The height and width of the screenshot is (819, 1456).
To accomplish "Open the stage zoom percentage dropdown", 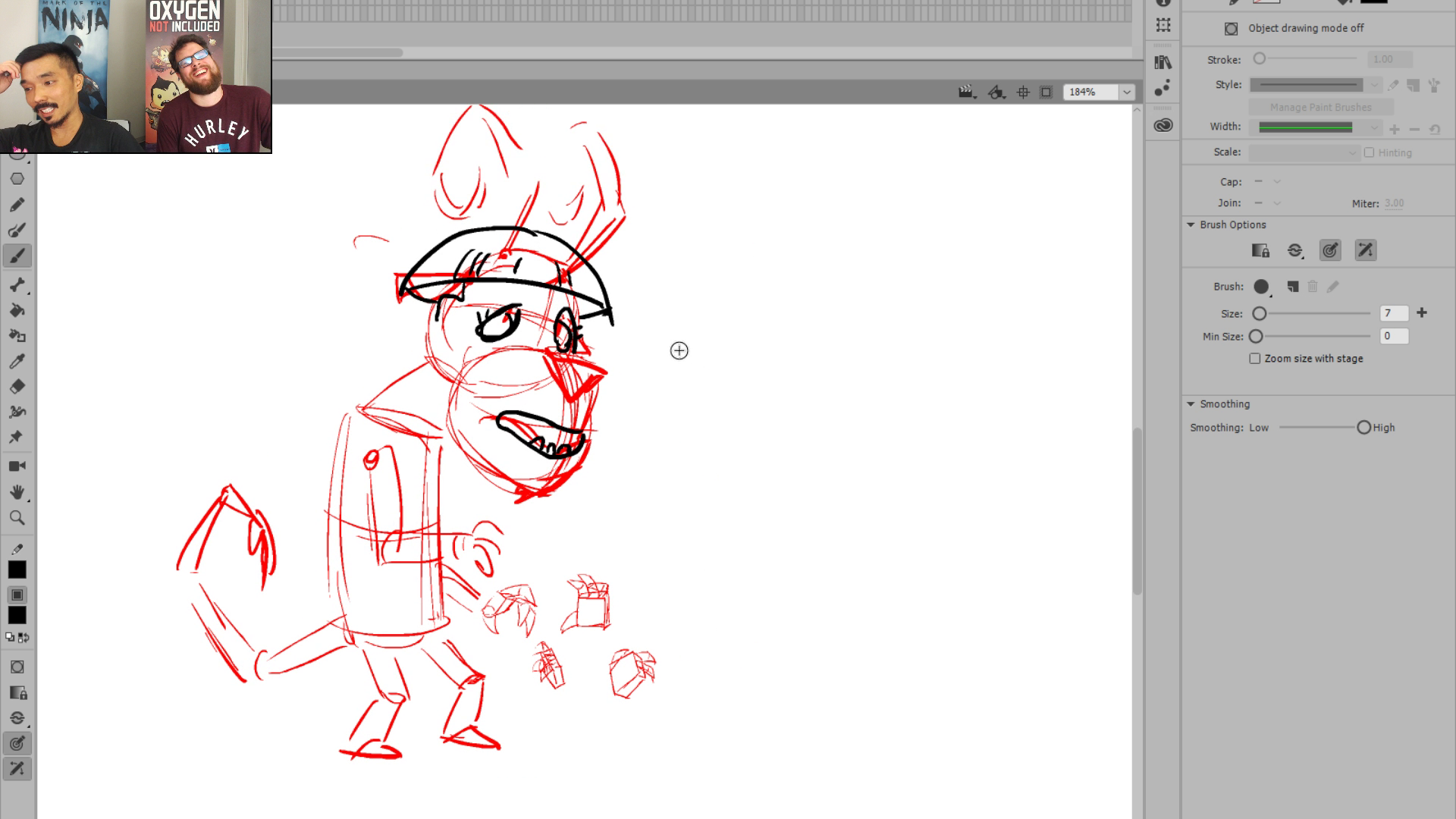I will click(x=1127, y=93).
